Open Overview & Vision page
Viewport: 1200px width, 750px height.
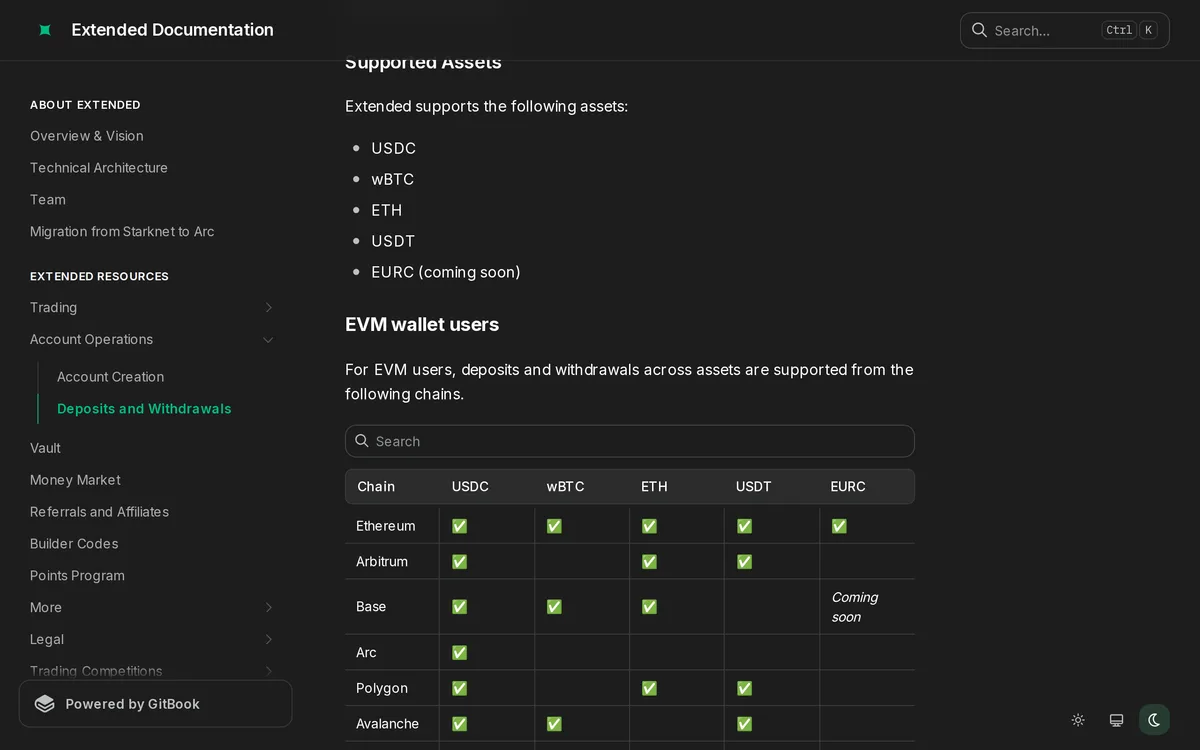[x=87, y=136]
